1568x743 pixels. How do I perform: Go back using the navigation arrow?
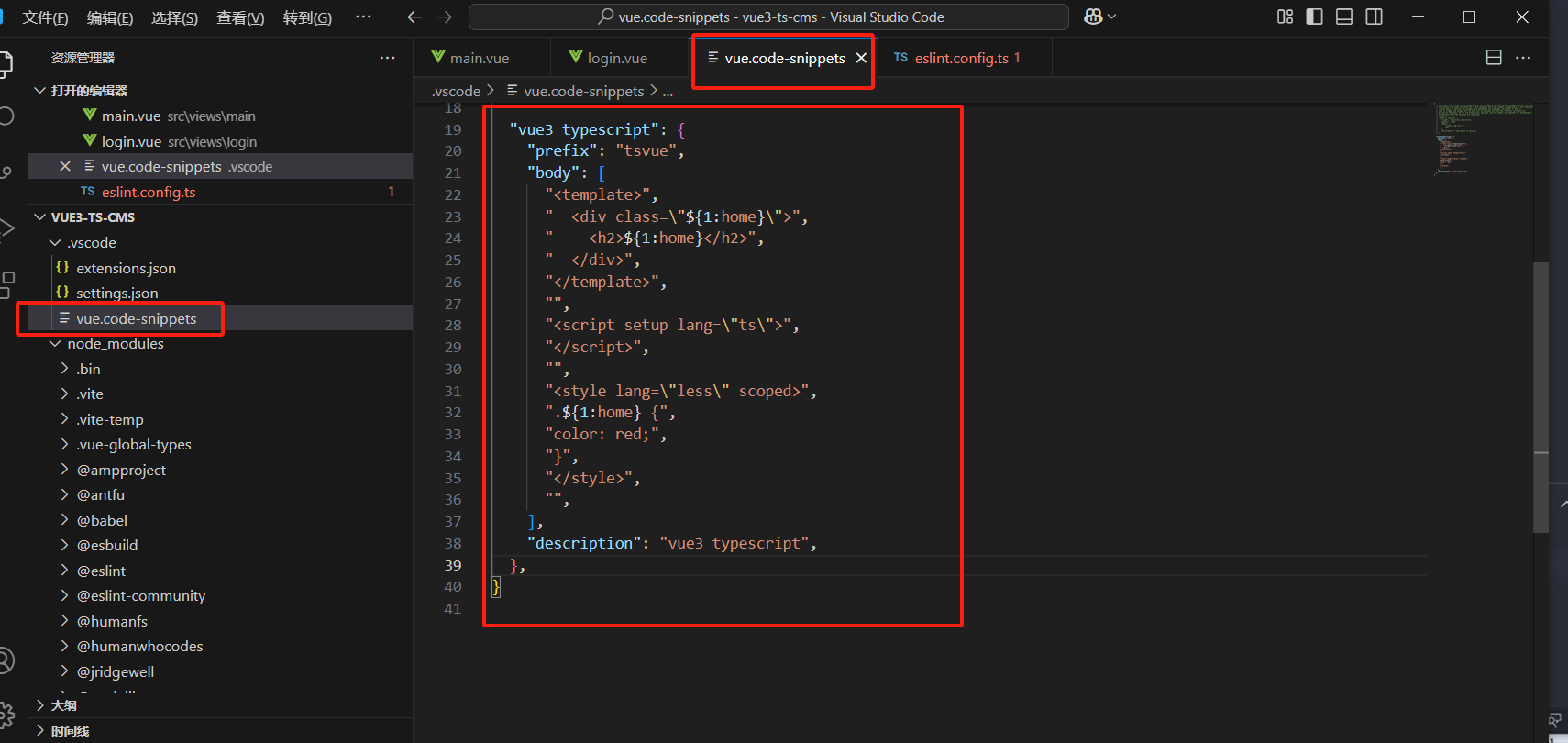414,17
